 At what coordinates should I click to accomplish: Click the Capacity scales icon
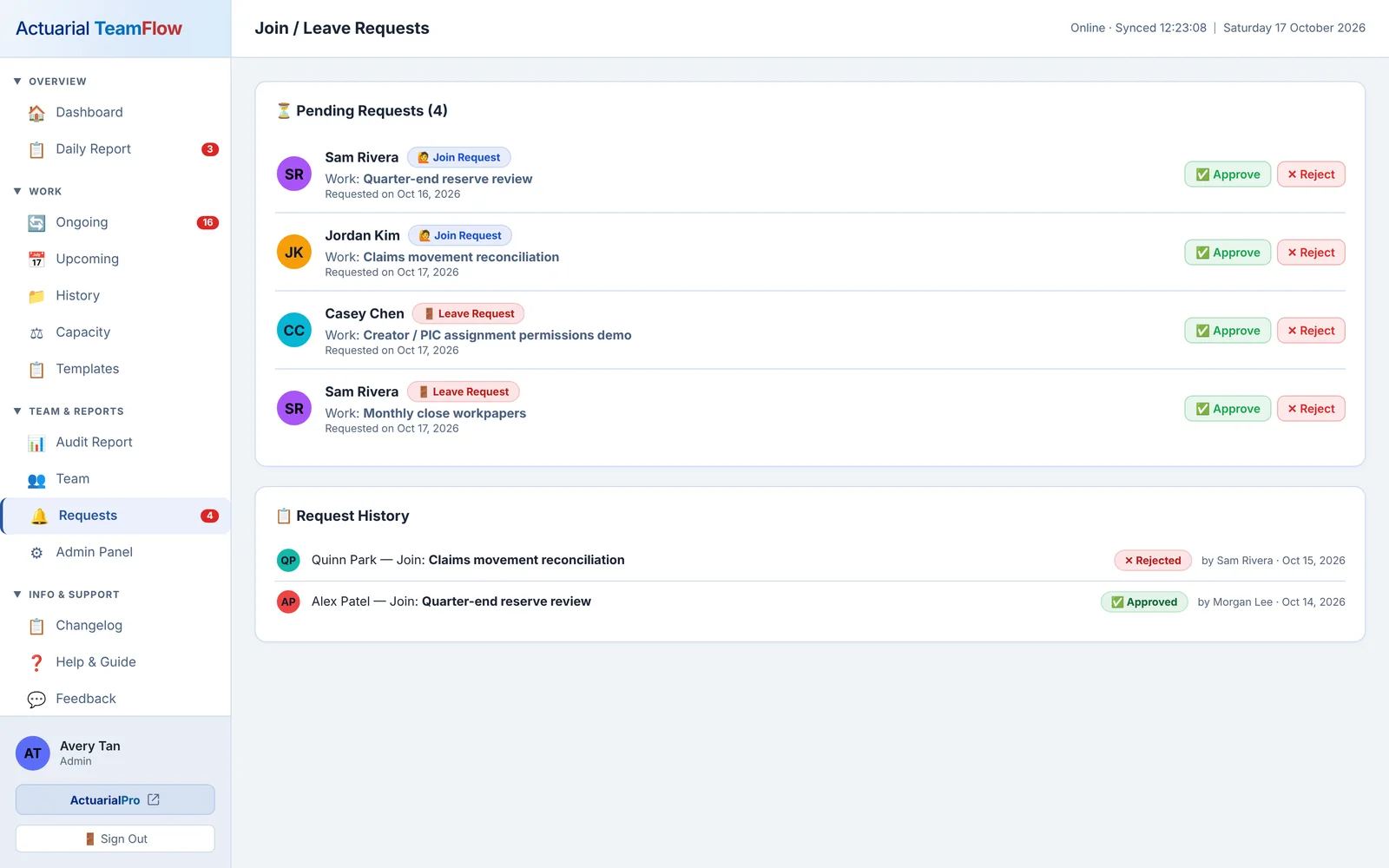[x=36, y=332]
